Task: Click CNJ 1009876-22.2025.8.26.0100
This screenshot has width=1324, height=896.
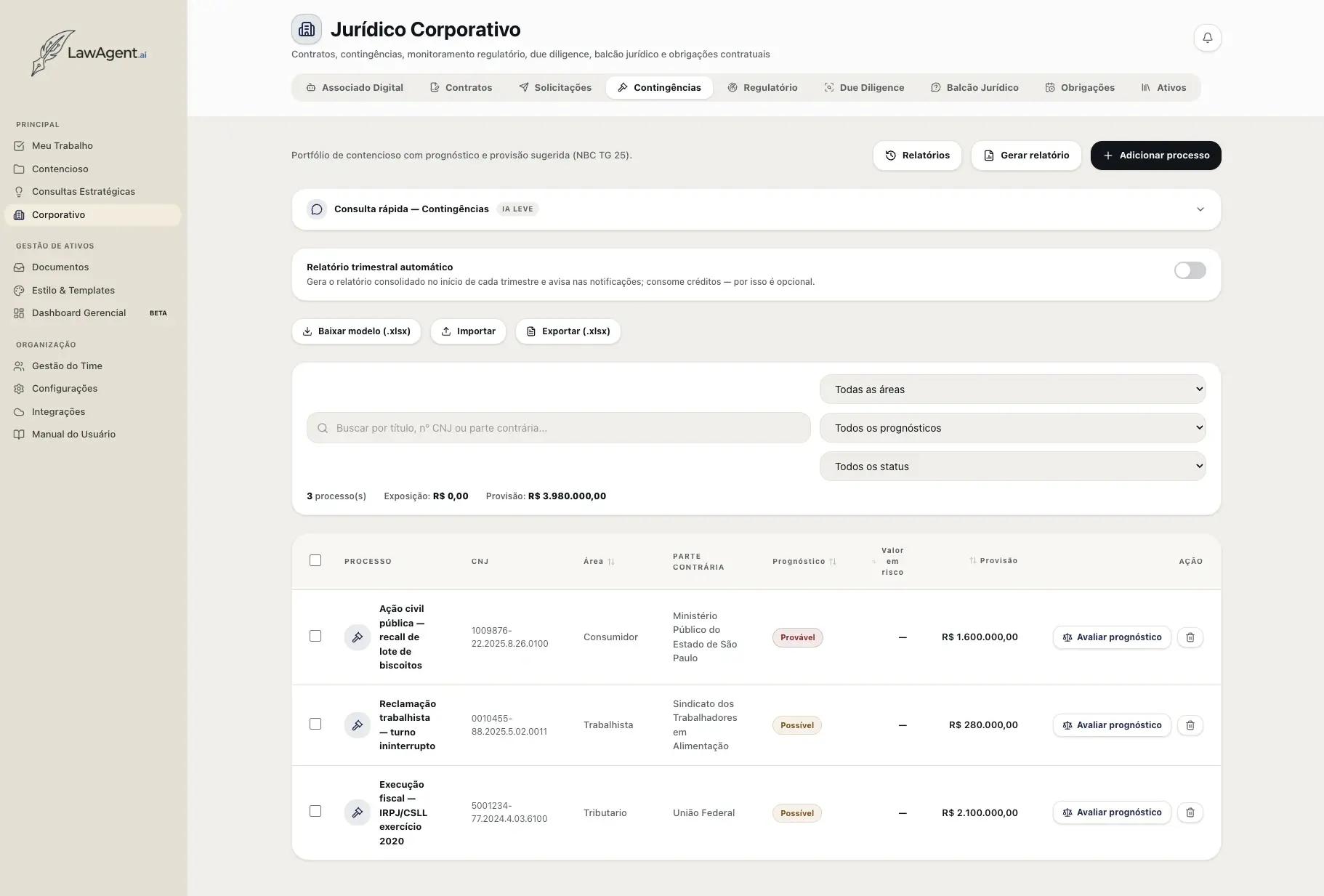Action: [509, 637]
